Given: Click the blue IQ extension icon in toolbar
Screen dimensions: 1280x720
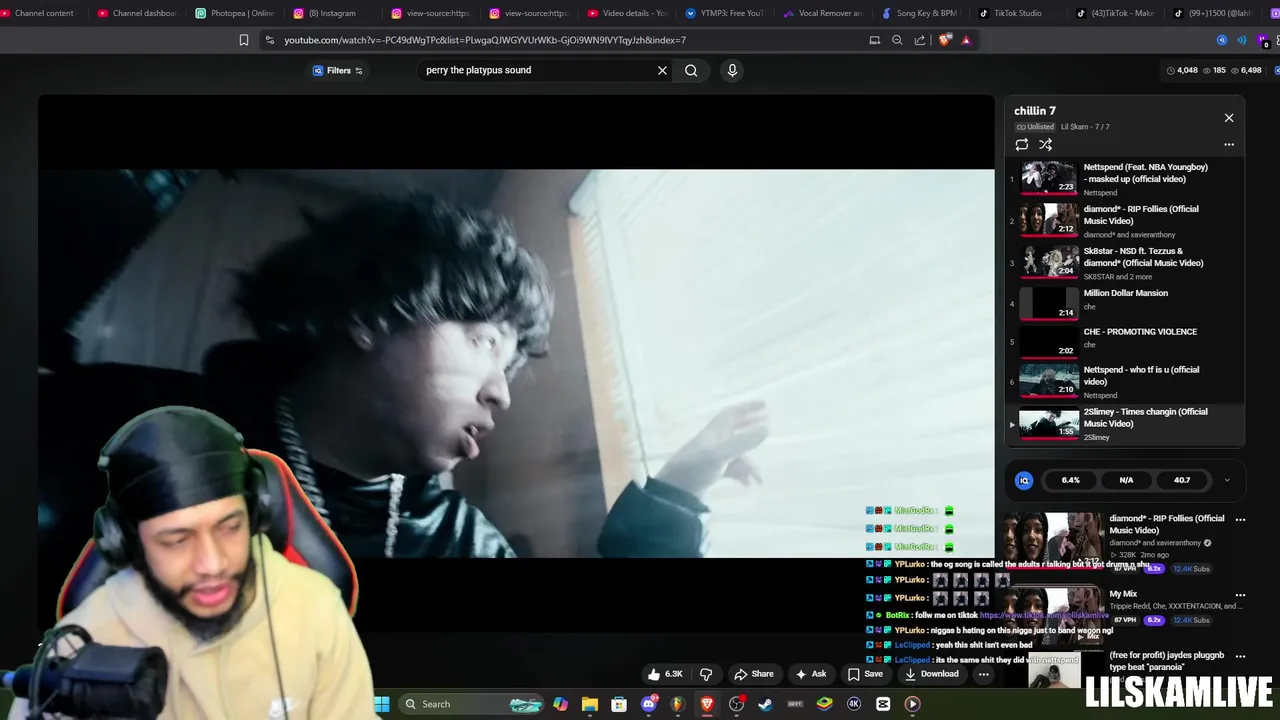Looking at the screenshot, I should tap(1221, 40).
